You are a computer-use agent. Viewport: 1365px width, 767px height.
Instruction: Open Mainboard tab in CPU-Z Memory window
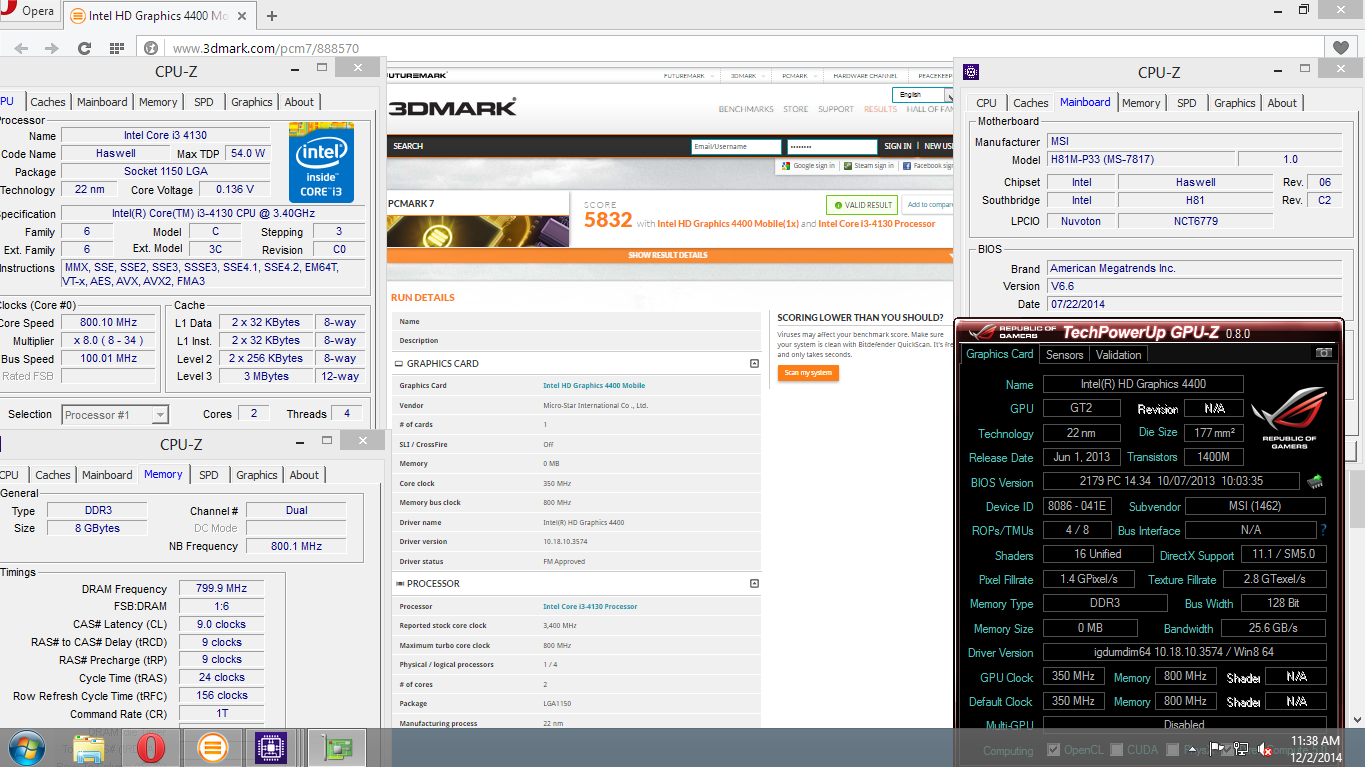pyautogui.click(x=107, y=475)
